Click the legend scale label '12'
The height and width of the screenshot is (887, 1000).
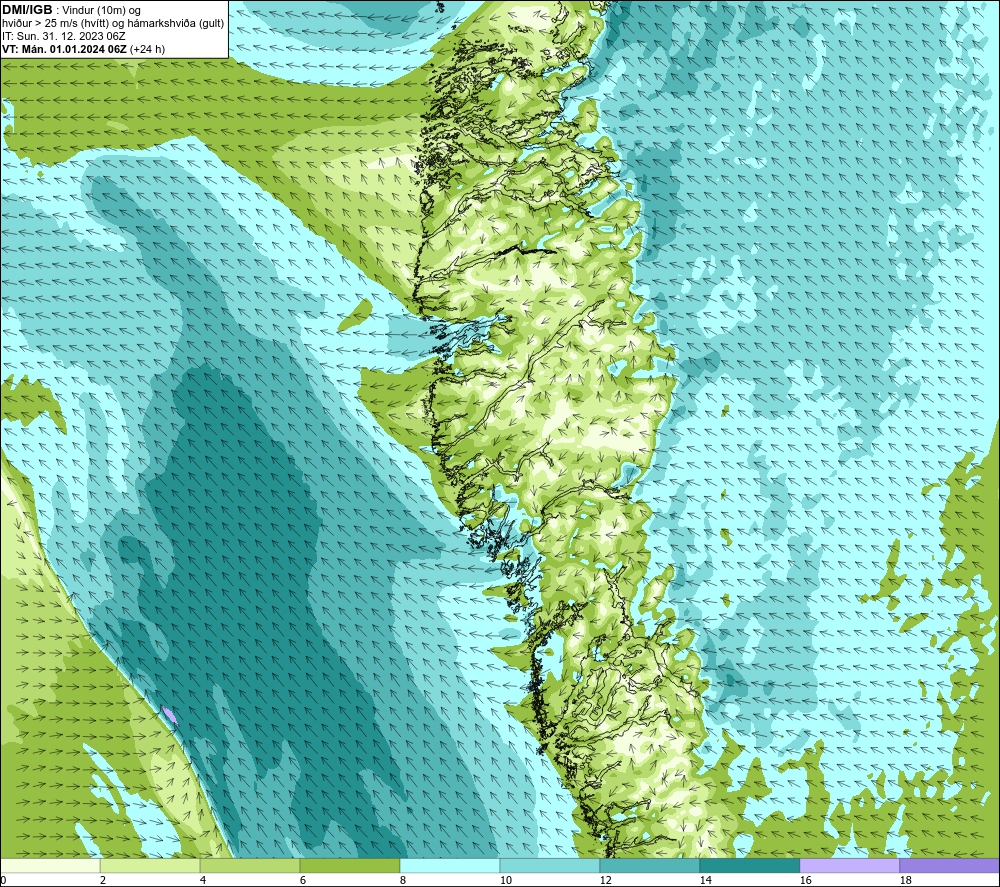click(605, 880)
